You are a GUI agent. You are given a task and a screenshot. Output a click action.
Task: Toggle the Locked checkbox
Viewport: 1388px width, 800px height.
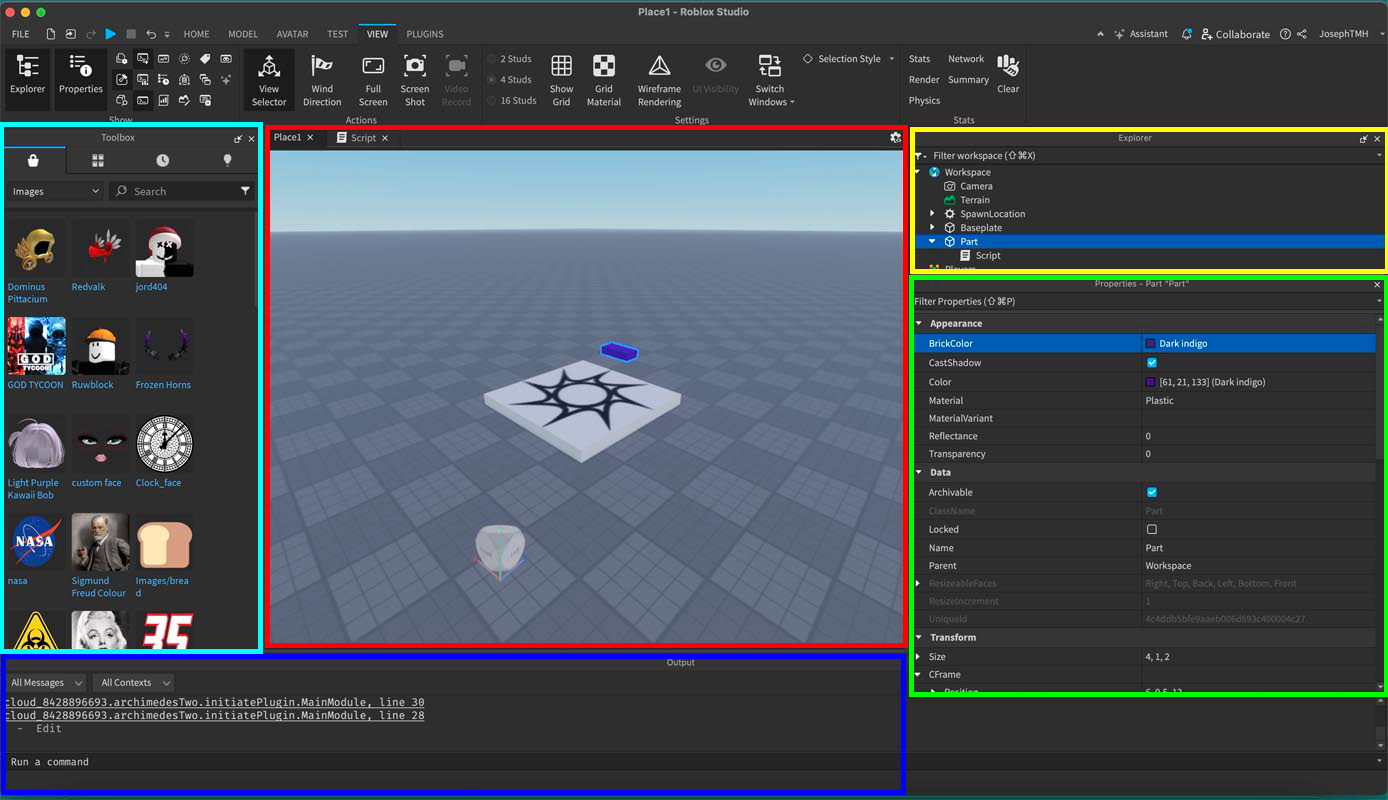click(x=1152, y=529)
